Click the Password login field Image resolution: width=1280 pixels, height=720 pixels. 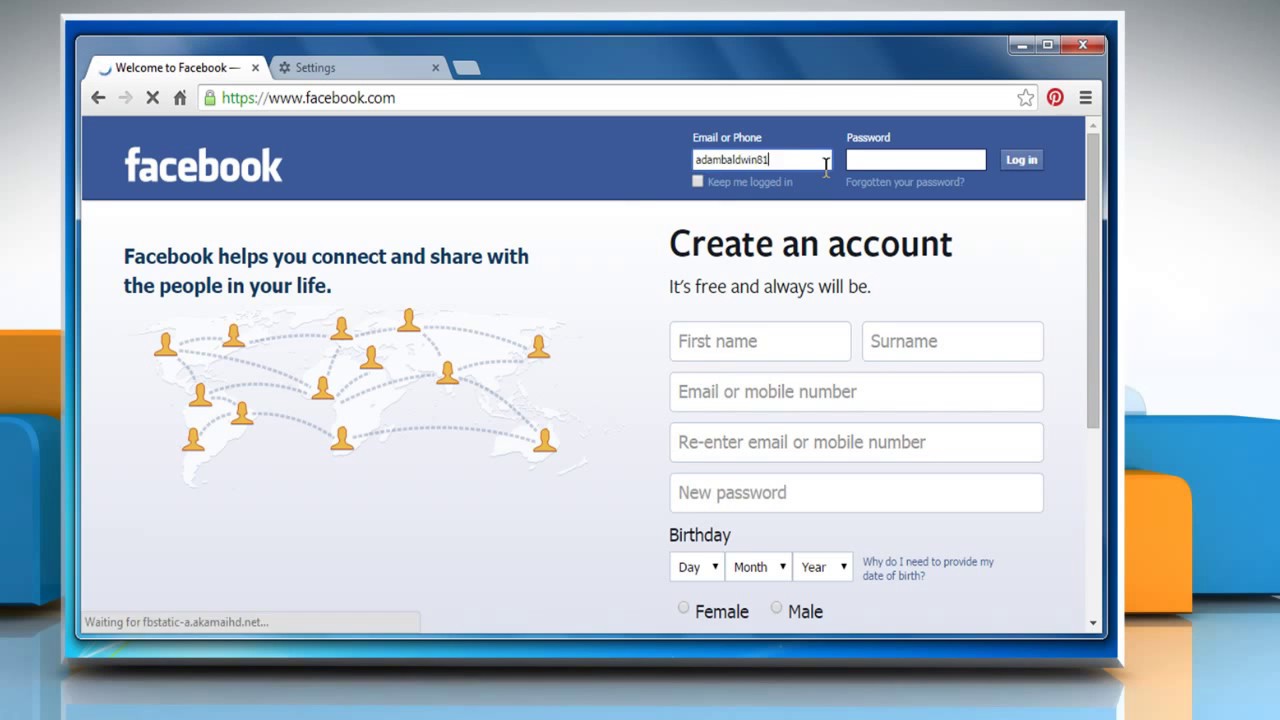(916, 160)
